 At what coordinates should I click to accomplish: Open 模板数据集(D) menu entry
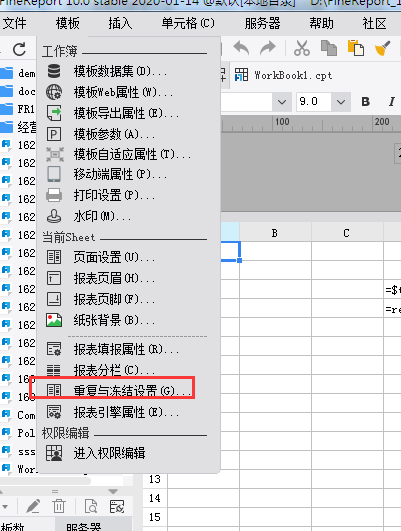coord(120,72)
